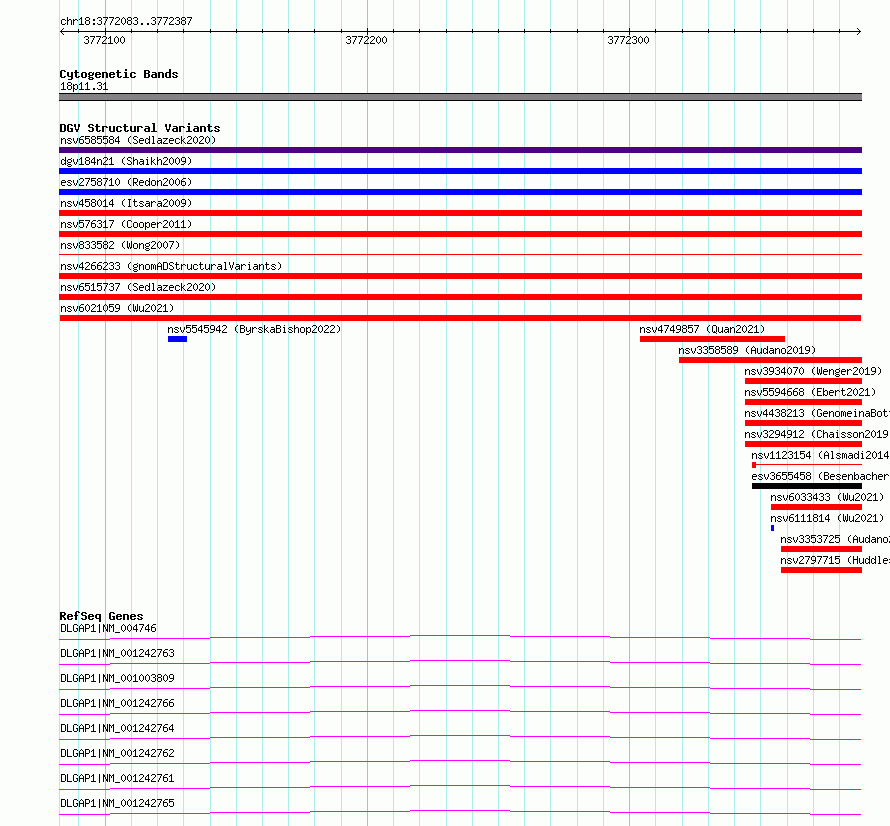Click nsv4266233 (gnomADStructuralVariants) label
Viewport: 890px width, 826px height.
click(171, 266)
